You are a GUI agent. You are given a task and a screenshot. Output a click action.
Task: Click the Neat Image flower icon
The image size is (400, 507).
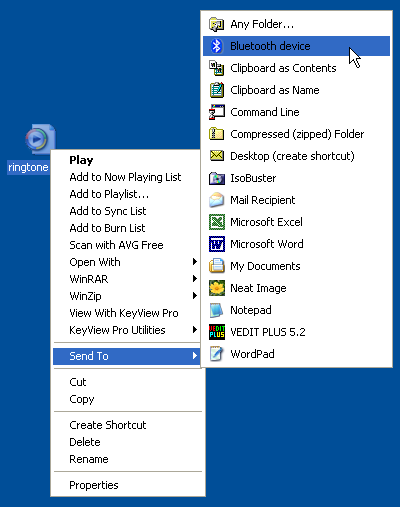[x=217, y=288]
